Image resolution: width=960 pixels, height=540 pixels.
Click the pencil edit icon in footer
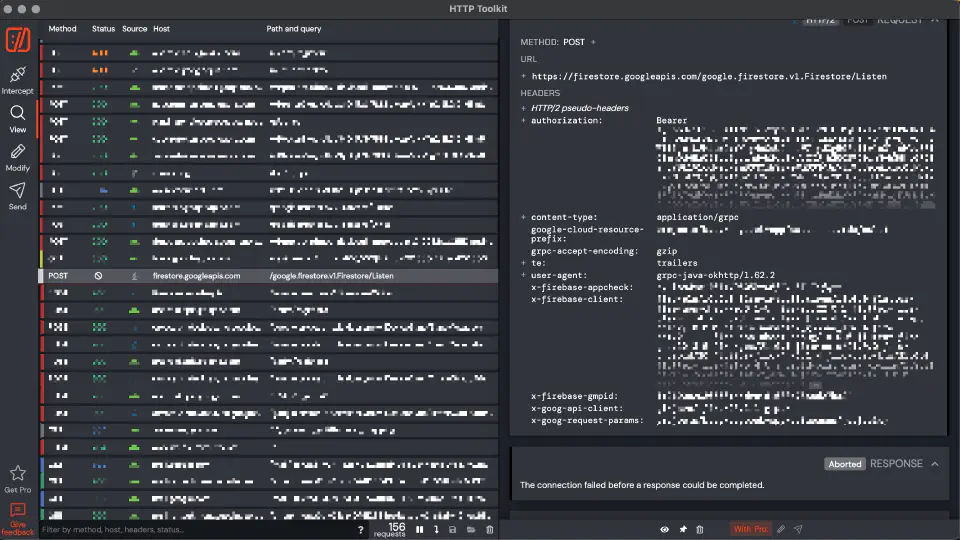pos(781,529)
